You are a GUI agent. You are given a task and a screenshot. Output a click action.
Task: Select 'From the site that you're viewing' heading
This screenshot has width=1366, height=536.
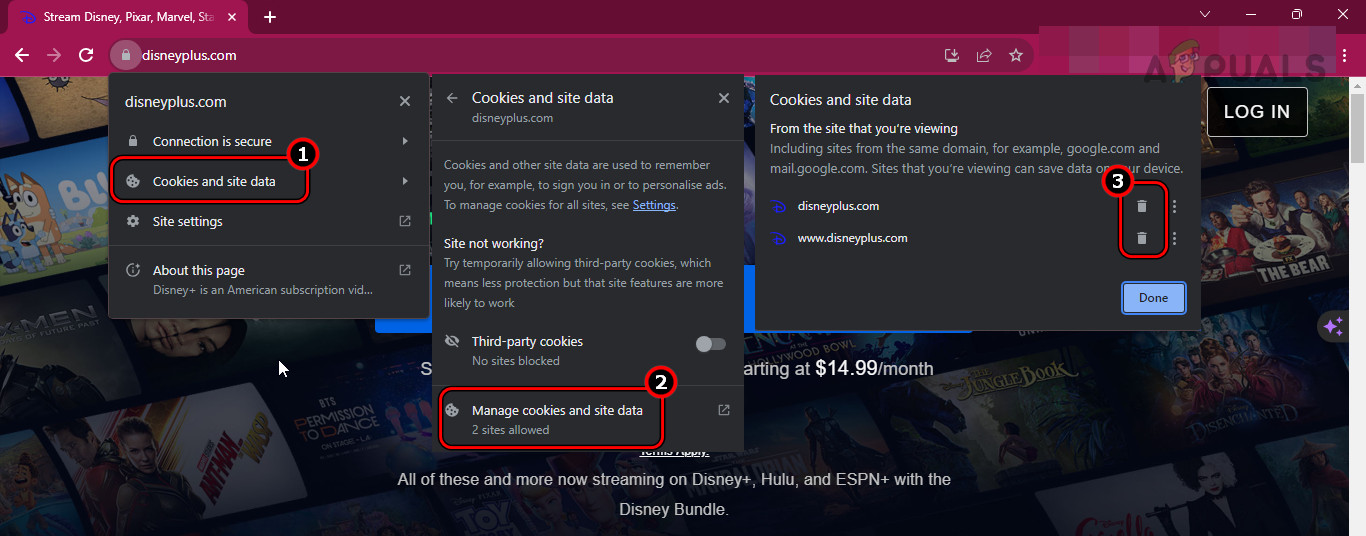[864, 128]
